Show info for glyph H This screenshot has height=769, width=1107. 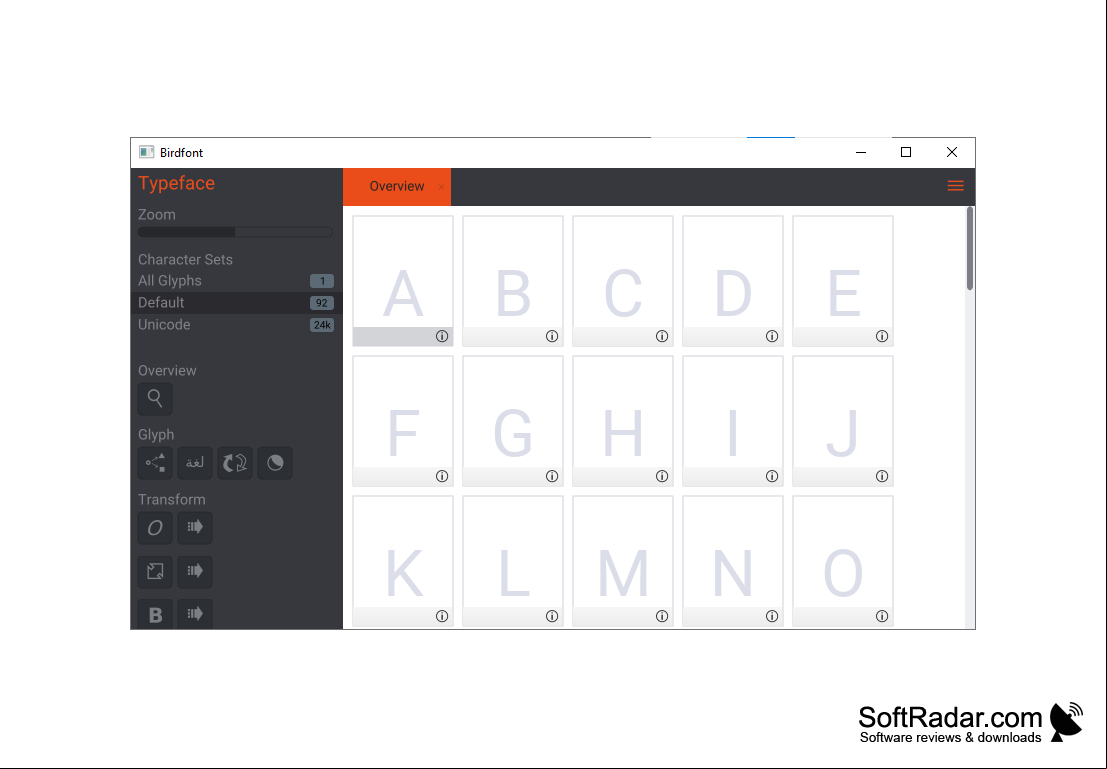point(662,476)
